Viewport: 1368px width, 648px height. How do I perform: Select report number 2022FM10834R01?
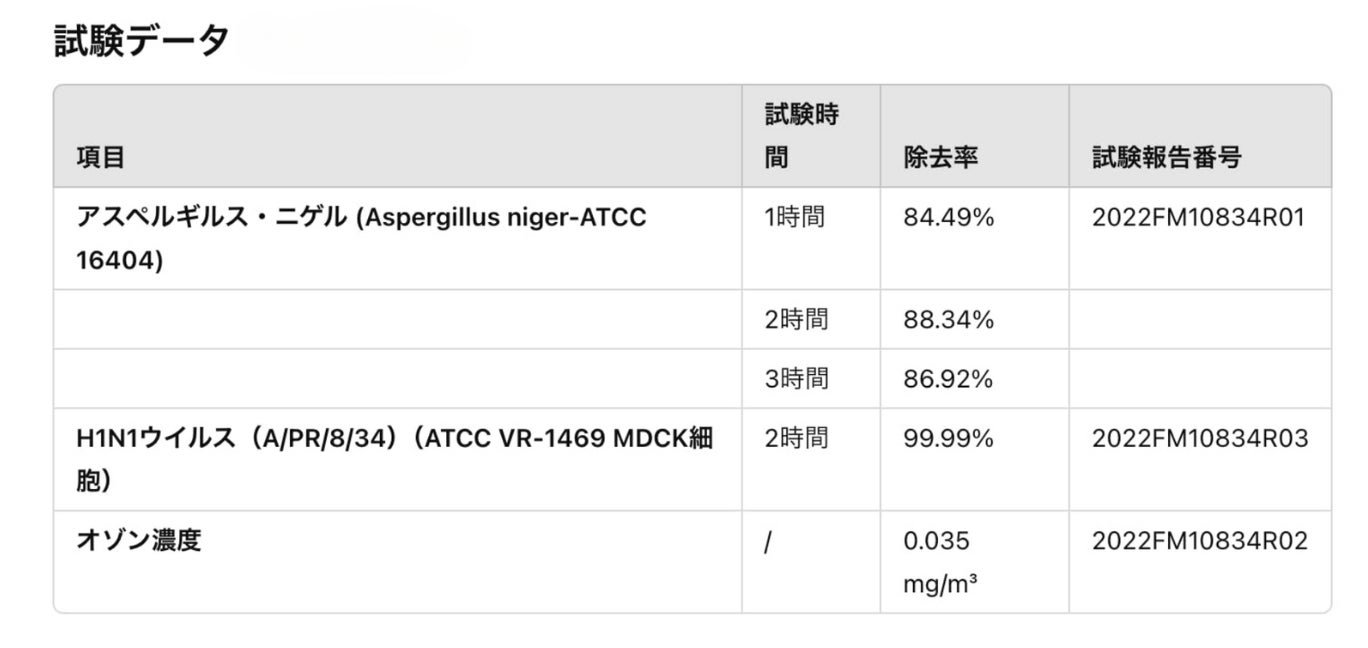click(x=1198, y=218)
